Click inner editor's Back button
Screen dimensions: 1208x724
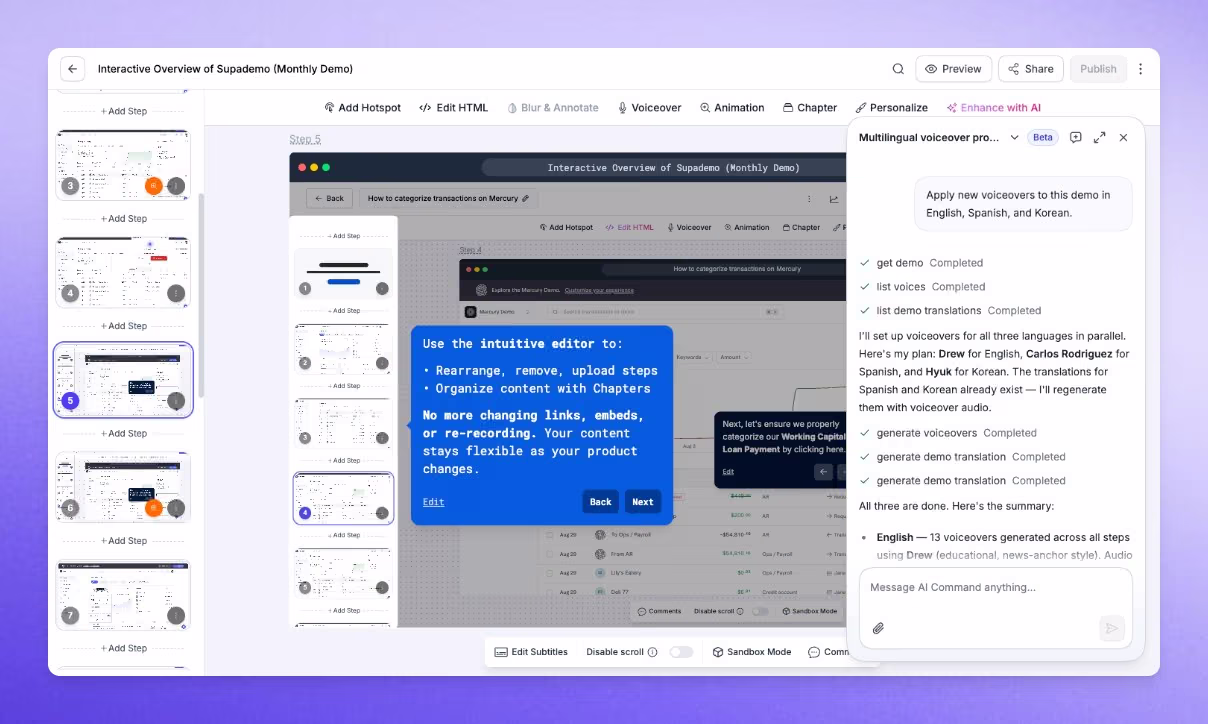click(329, 198)
